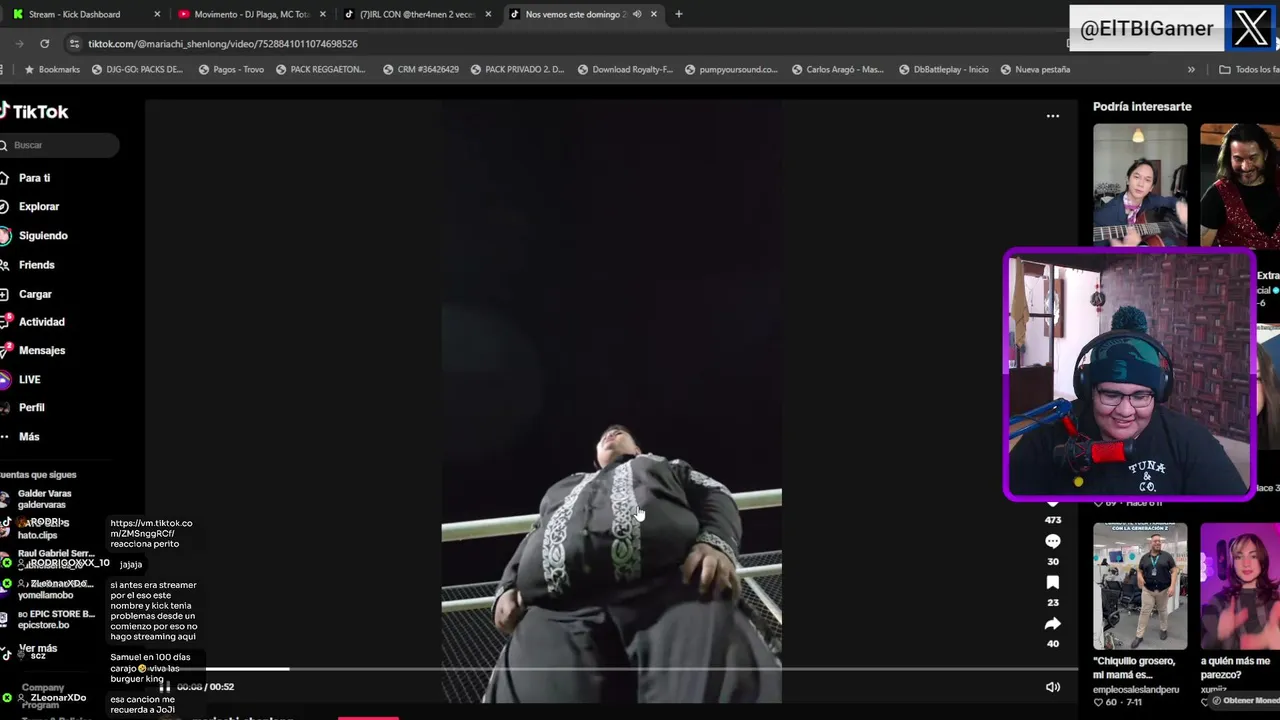
Task: Open the Mensajes inbox
Action: point(33,350)
